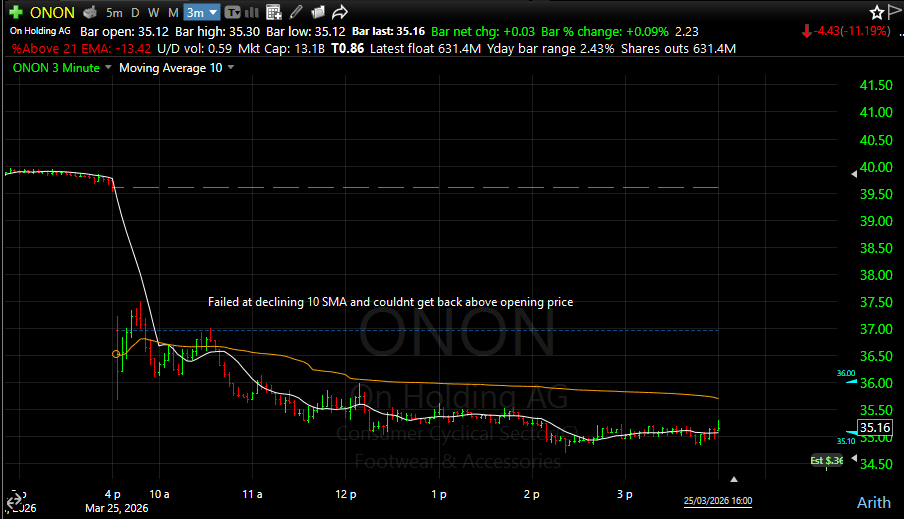
Task: Switch to the 5m timeframe
Action: 115,12
